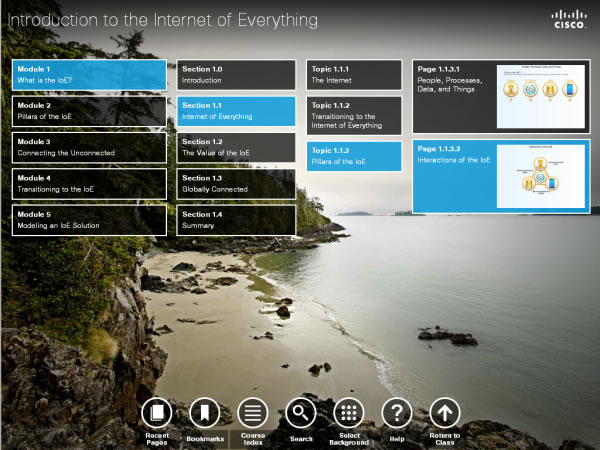Click the Help question mark icon
This screenshot has height=450, width=600.
tap(397, 413)
